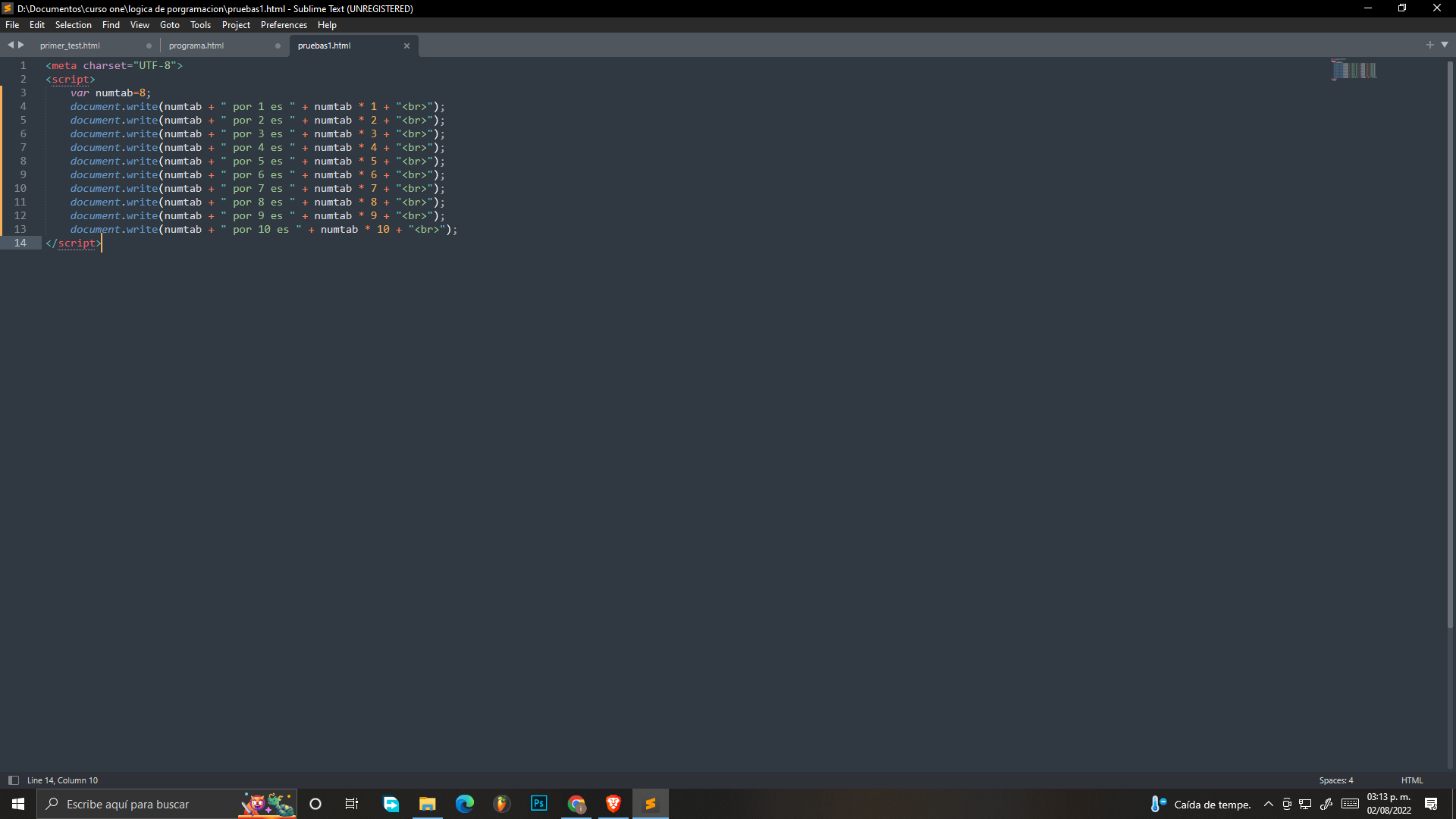Open the File menu
The height and width of the screenshot is (819, 1456).
(12, 25)
